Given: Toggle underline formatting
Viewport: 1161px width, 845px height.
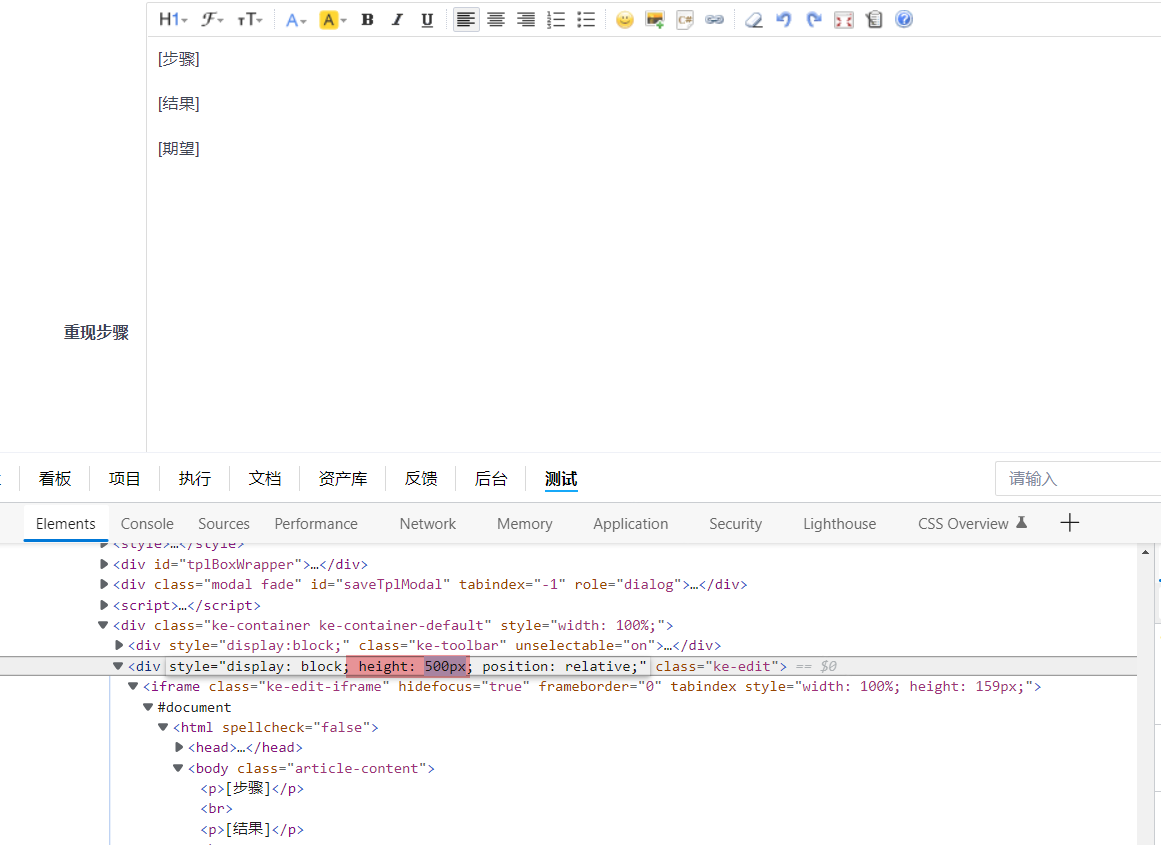Looking at the screenshot, I should tap(427, 20).
